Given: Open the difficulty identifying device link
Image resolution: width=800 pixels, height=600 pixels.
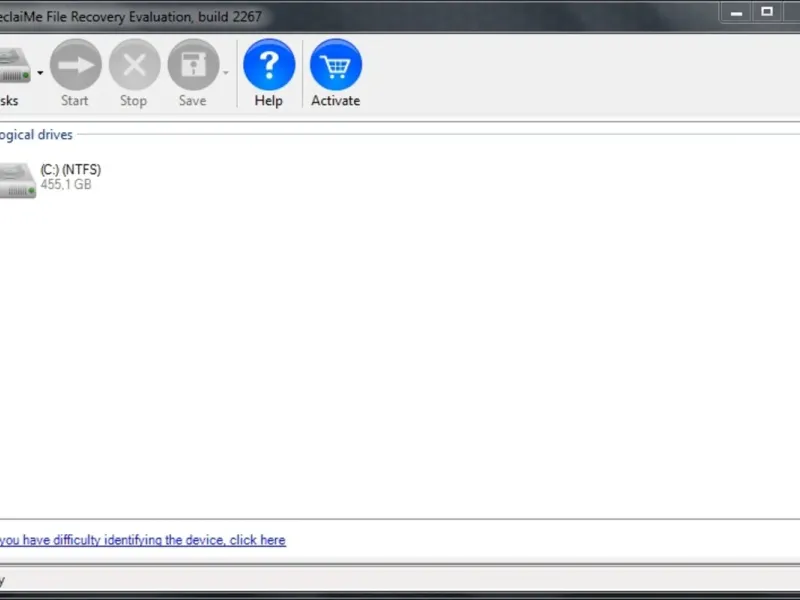Looking at the screenshot, I should tap(142, 540).
